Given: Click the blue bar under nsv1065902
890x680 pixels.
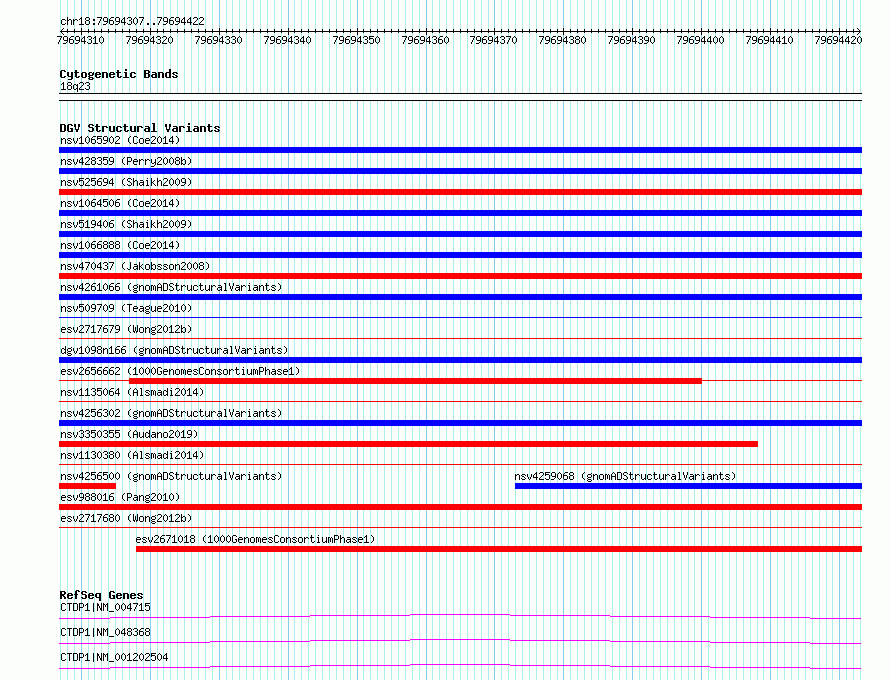Looking at the screenshot, I should pyautogui.click(x=460, y=150).
